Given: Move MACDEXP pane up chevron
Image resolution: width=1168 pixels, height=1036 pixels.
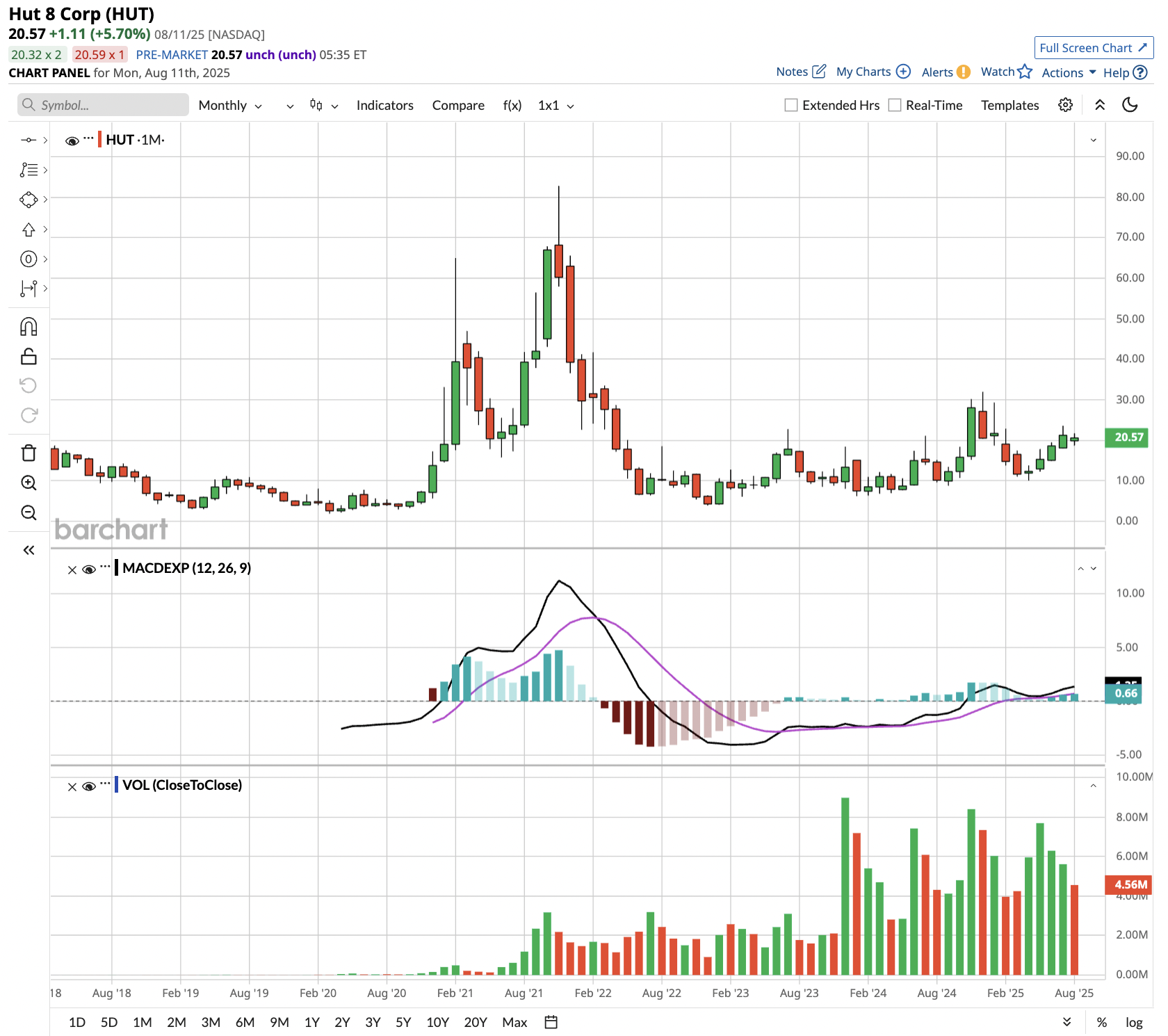Looking at the screenshot, I should coord(1081,569).
